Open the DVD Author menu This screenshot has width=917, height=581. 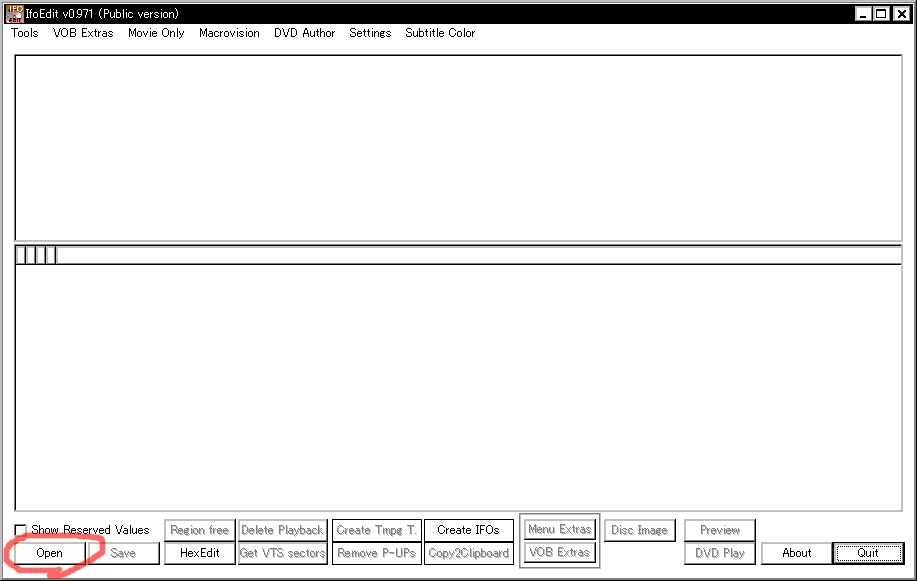click(x=305, y=33)
